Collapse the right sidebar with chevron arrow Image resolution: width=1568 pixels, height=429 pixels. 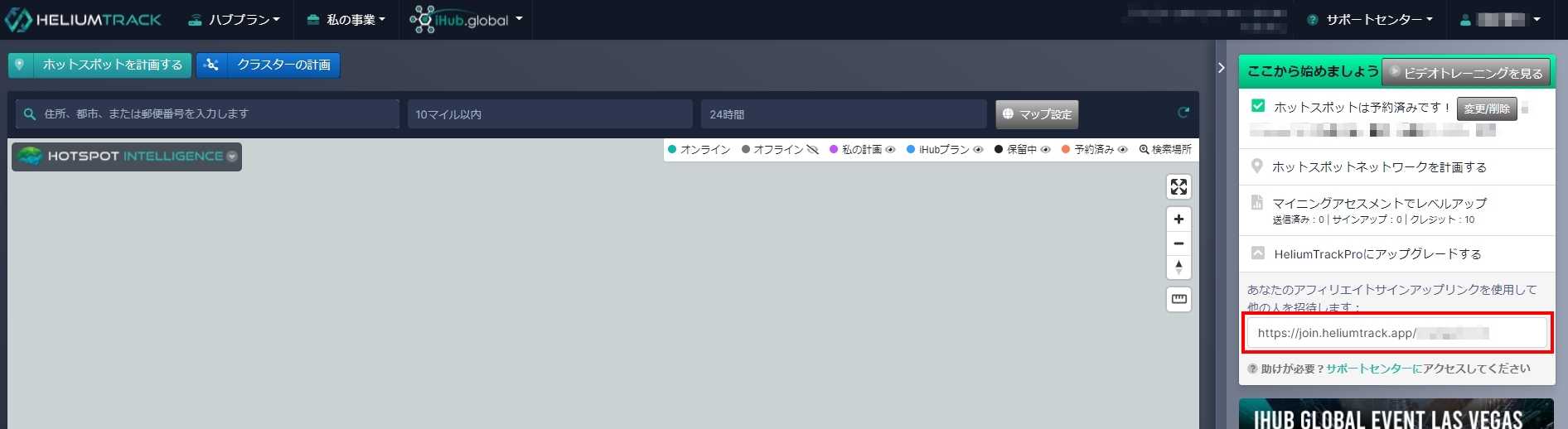(x=1221, y=68)
